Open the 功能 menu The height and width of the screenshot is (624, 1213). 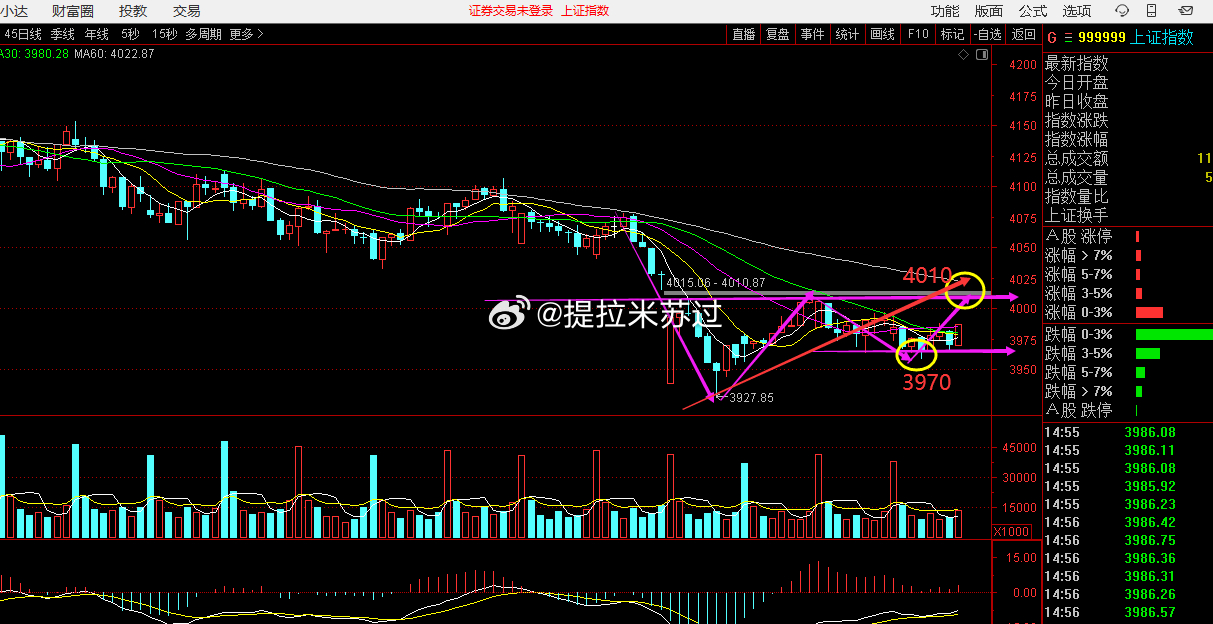pos(945,11)
